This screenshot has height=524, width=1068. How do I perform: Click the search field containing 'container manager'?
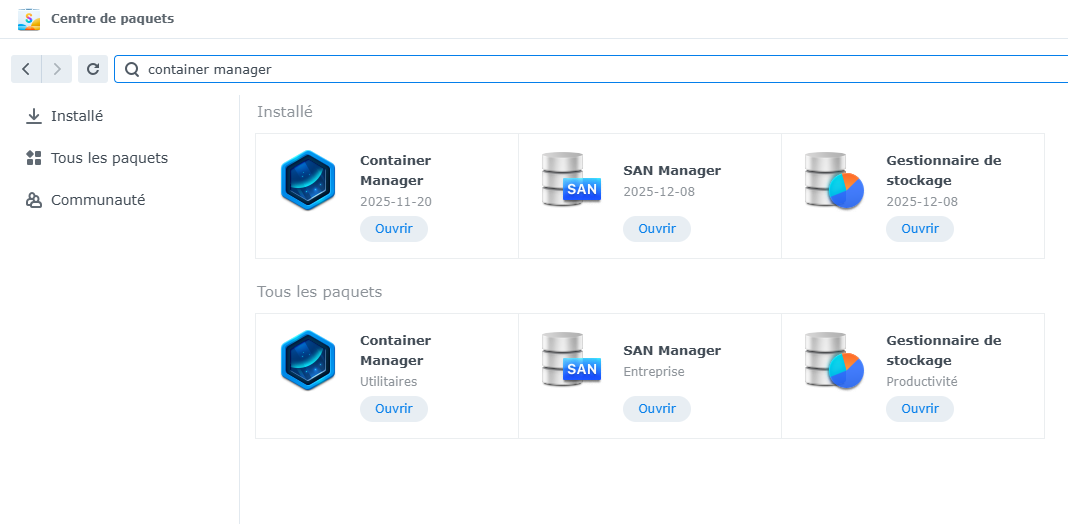coord(591,70)
